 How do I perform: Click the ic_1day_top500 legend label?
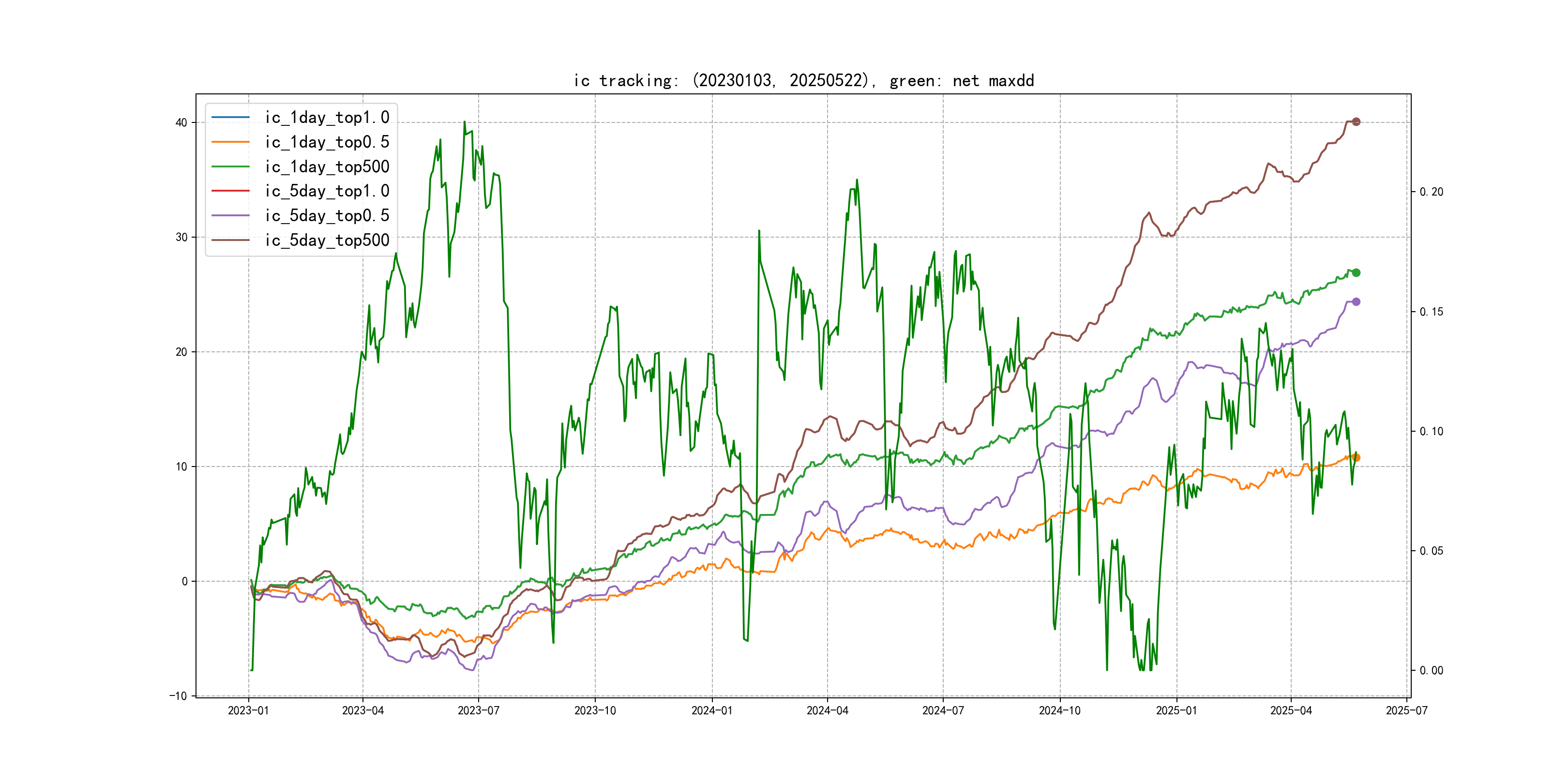[x=327, y=167]
